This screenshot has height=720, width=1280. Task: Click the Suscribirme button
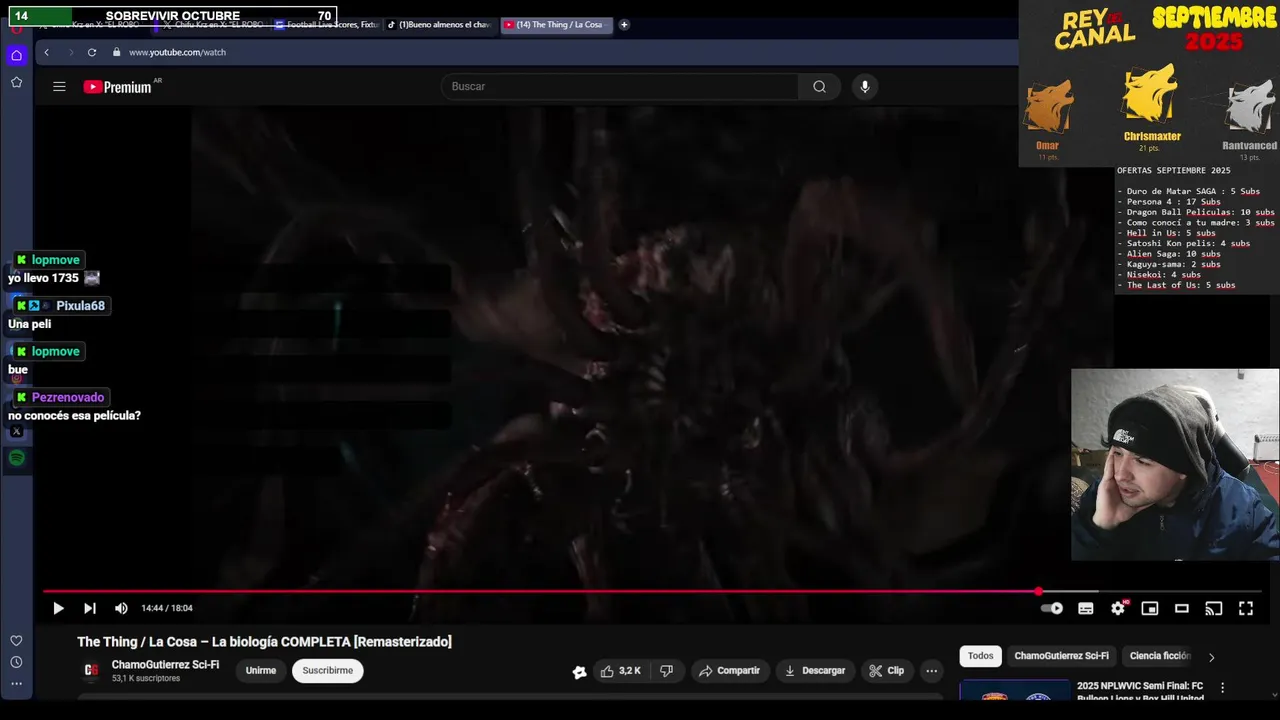(328, 670)
